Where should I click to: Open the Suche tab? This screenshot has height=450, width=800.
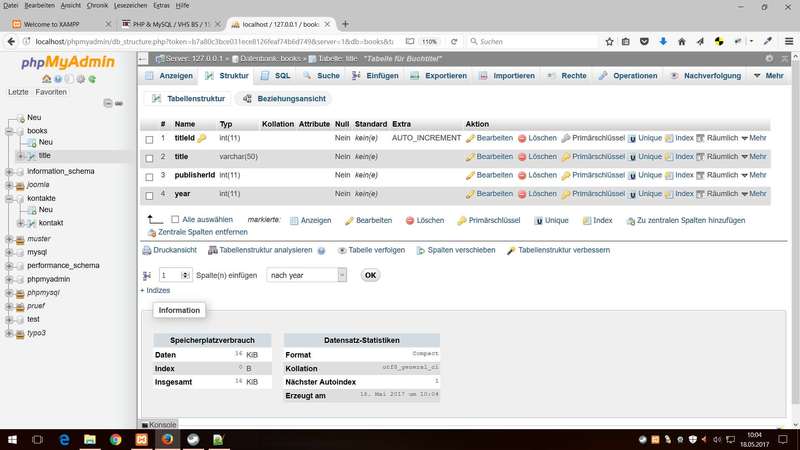pos(321,76)
